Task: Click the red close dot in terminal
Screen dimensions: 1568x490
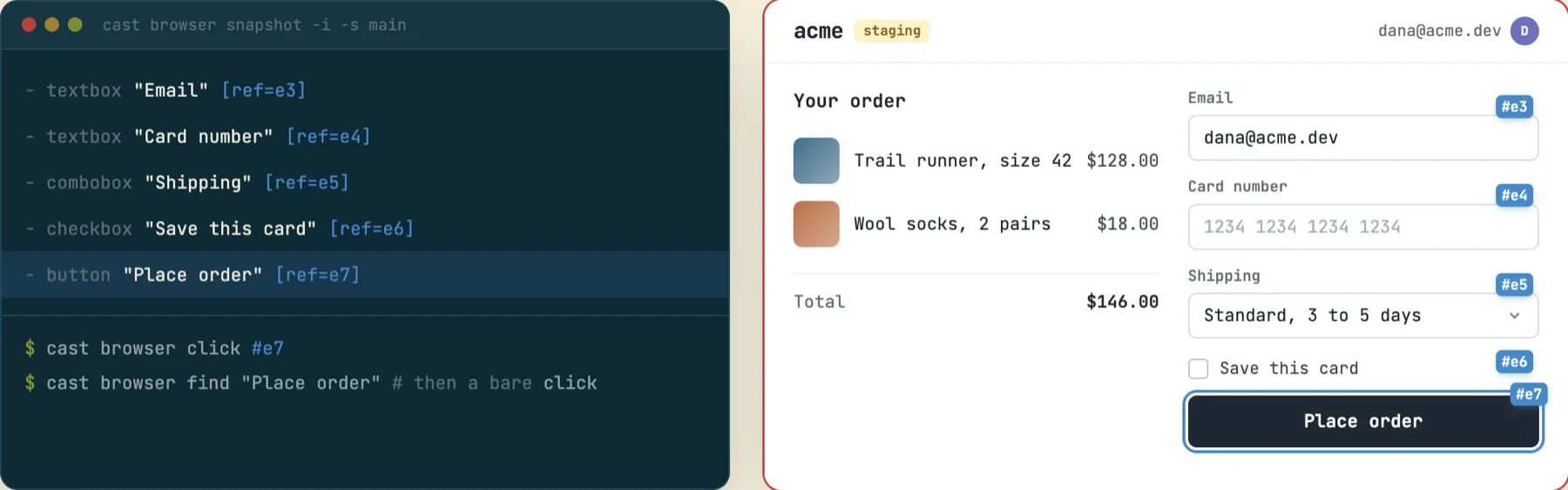Action: (29, 24)
